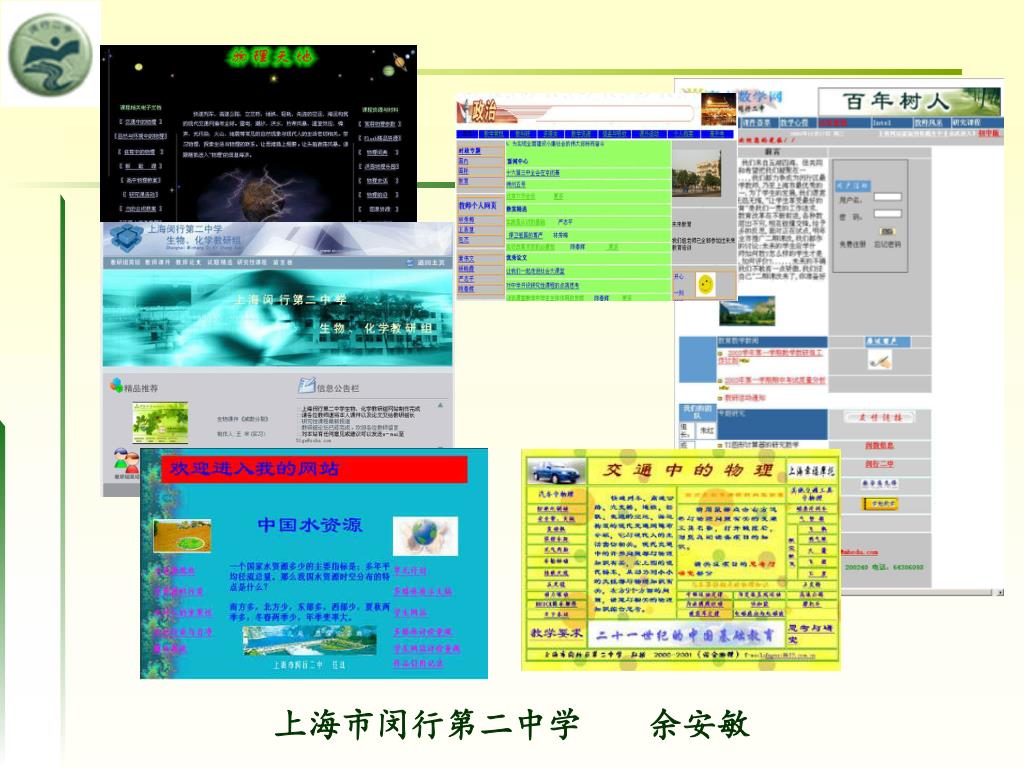Screen dimensions: 1024x768
Task: Open the dam landscape photo on water site
Action: coord(310,641)
